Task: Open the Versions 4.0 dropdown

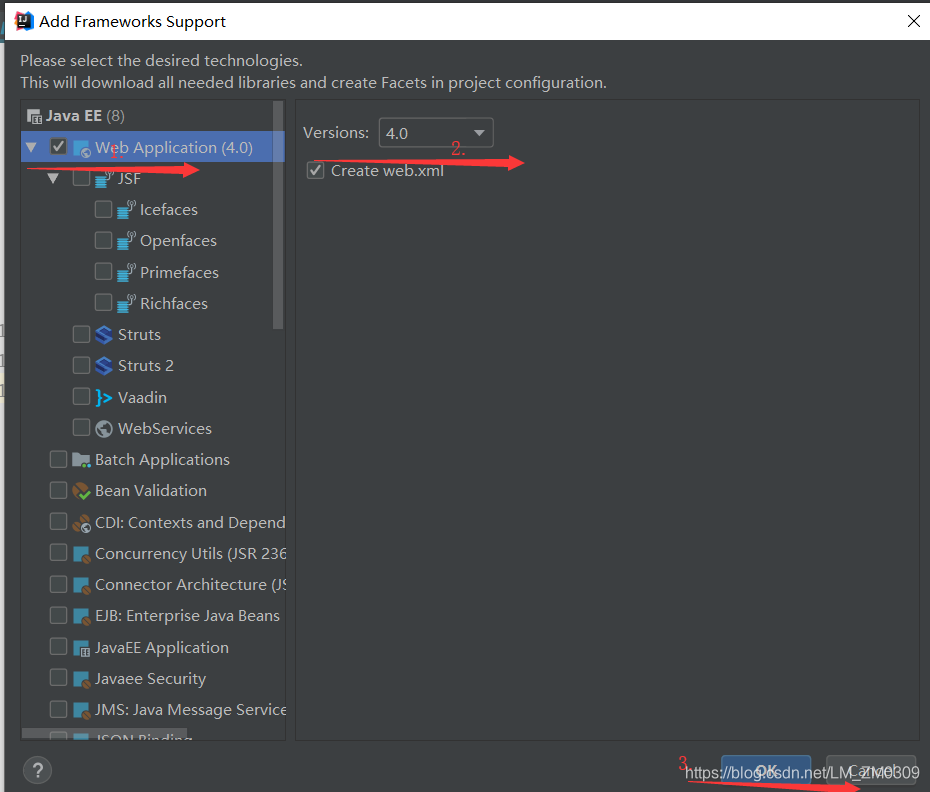Action: (x=436, y=133)
